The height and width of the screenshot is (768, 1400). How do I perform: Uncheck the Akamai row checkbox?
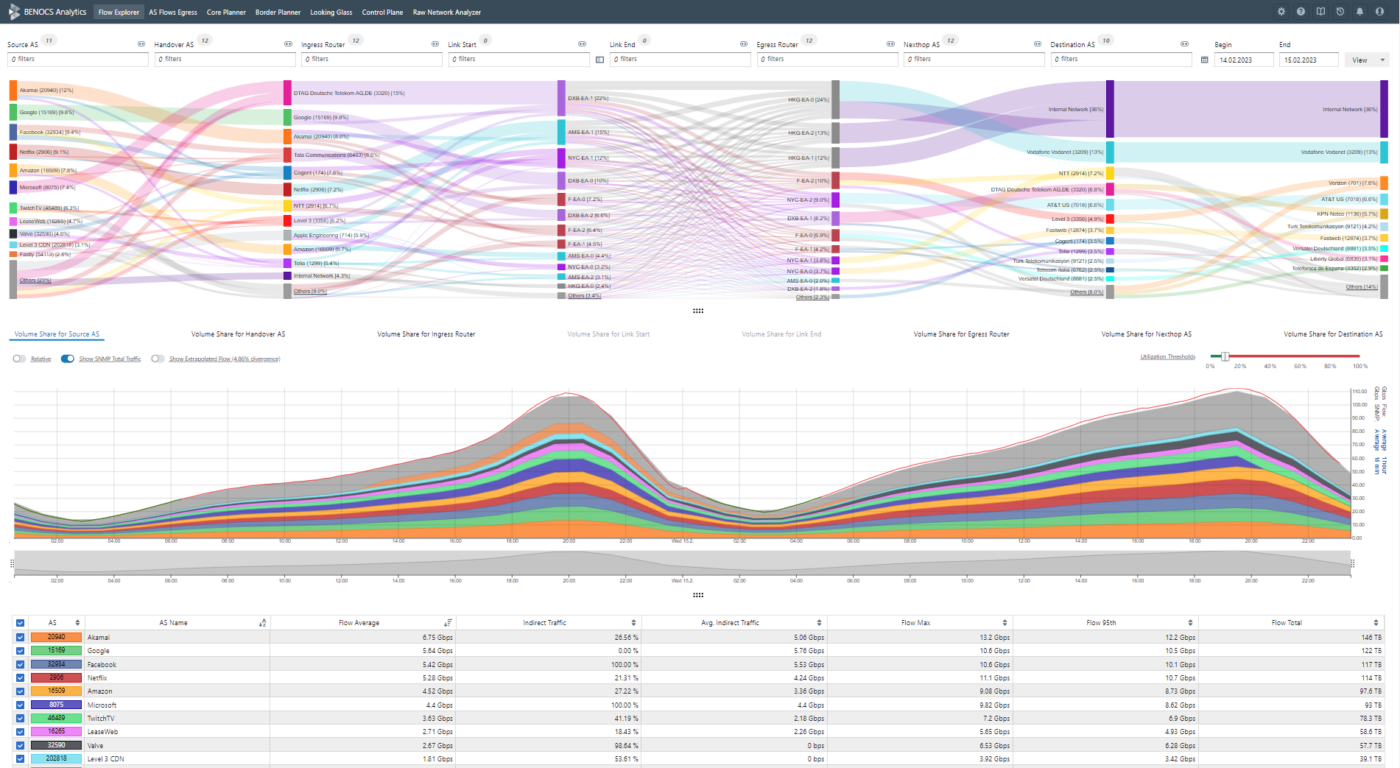[x=20, y=636]
